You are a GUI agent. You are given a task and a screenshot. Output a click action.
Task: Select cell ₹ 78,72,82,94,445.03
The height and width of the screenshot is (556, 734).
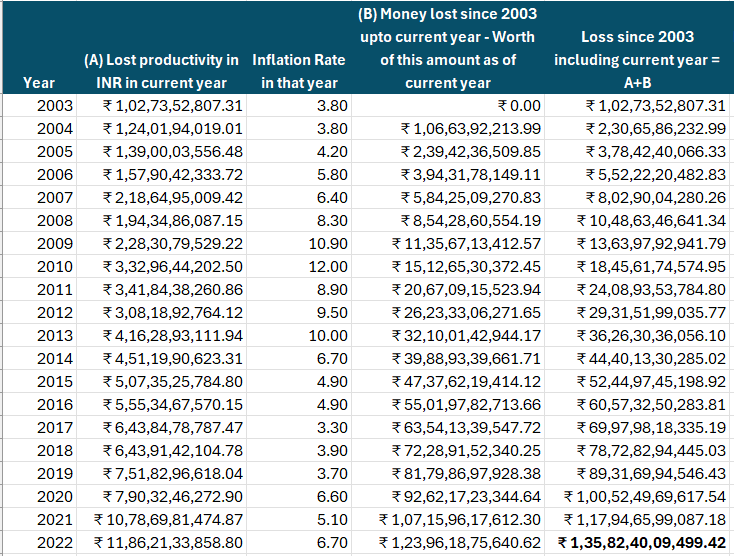pos(638,450)
